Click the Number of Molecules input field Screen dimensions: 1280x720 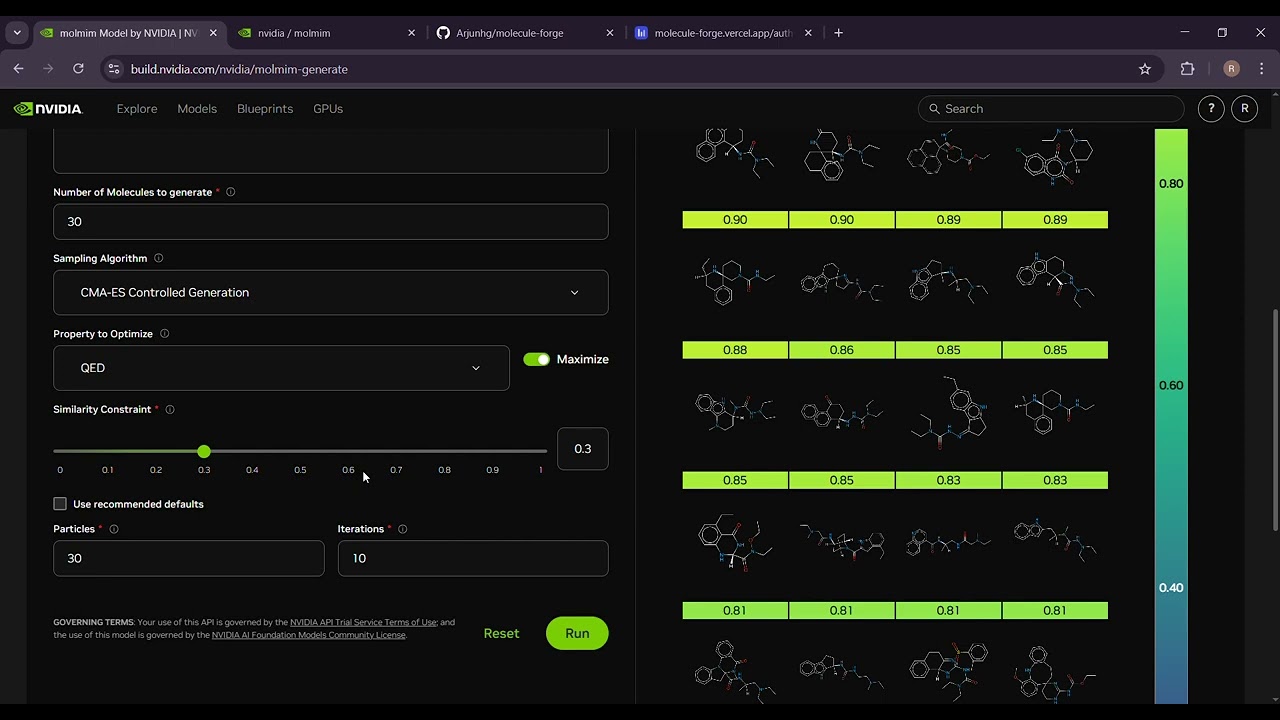point(331,222)
